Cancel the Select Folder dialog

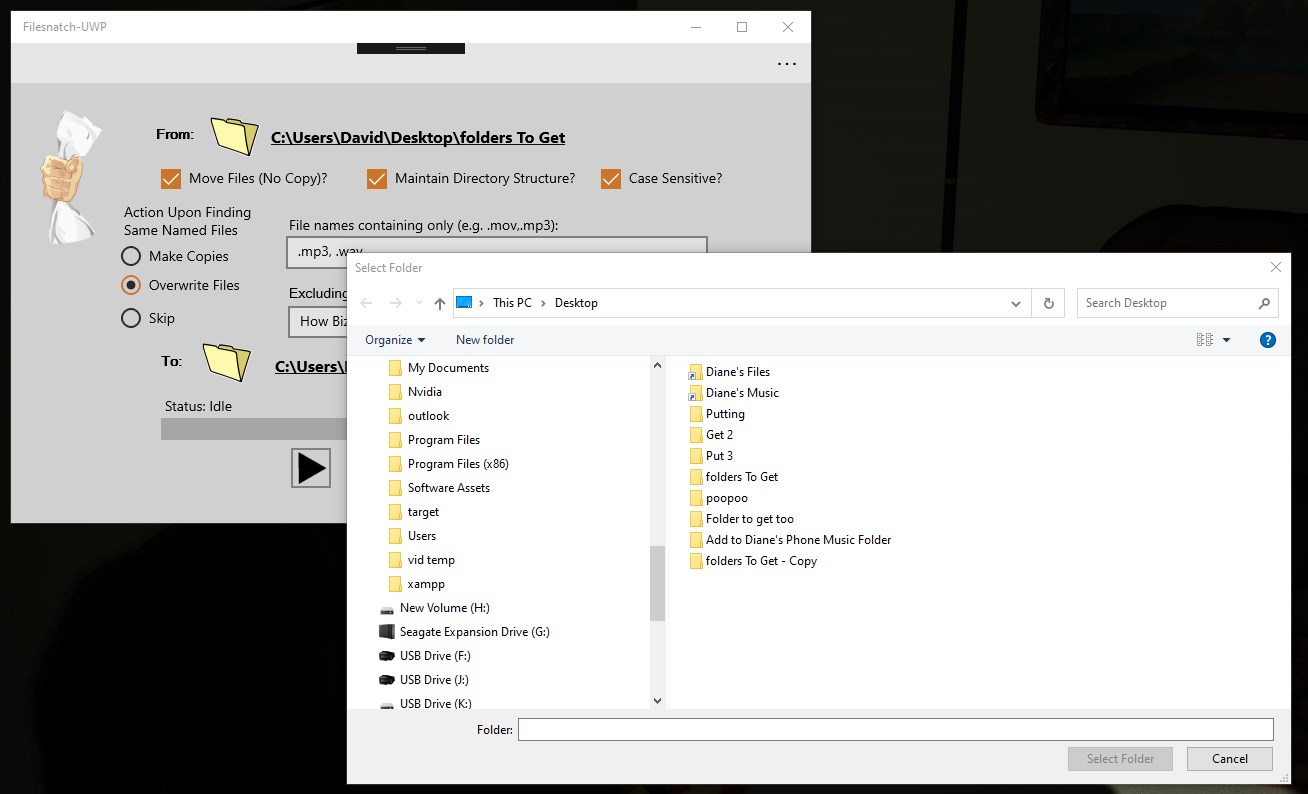(1230, 759)
